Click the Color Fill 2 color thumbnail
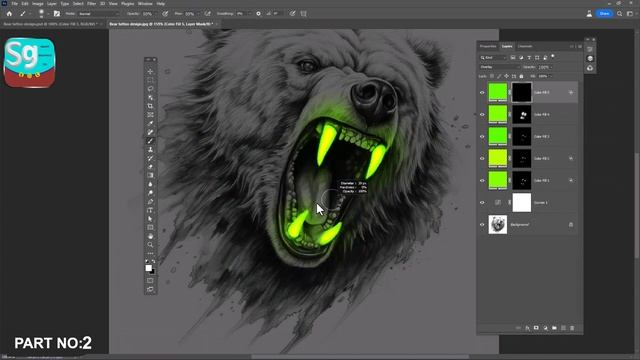Image resolution: width=640 pixels, height=360 pixels. pos(498,158)
